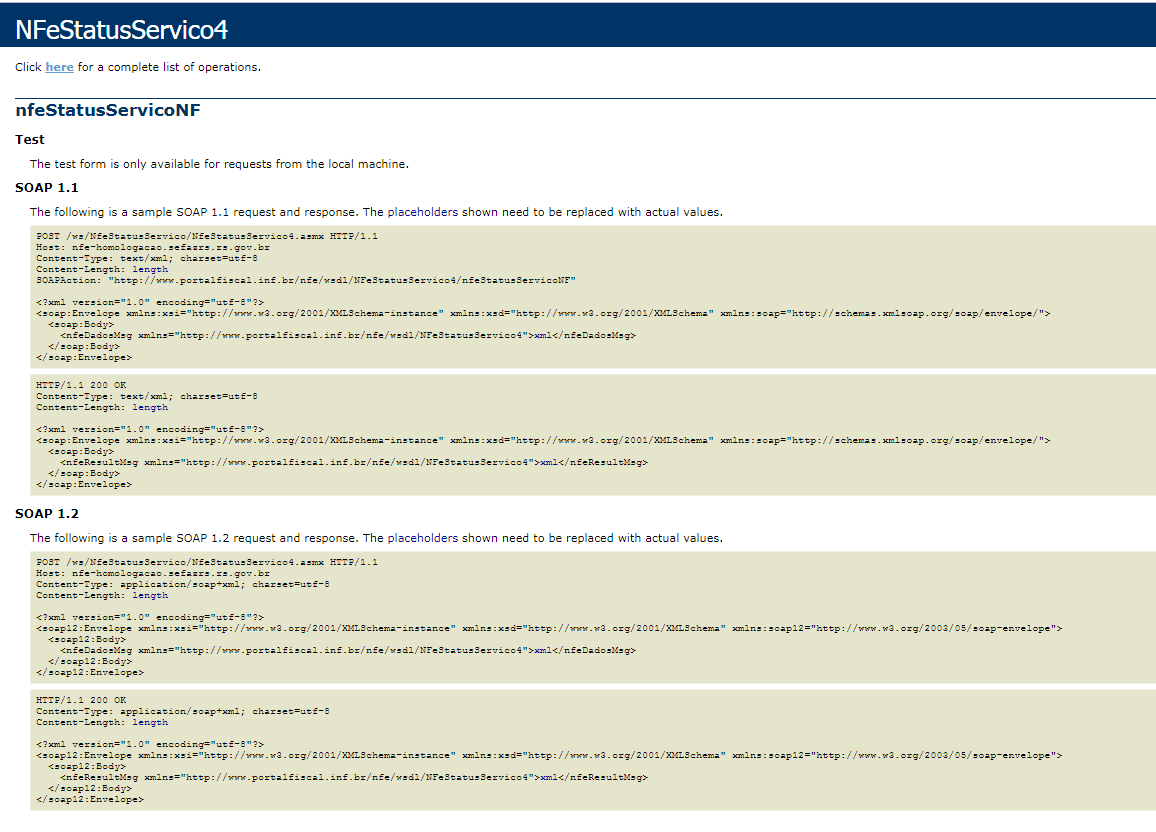Select the nfeStatusServicoNF operation heading
Image resolution: width=1156 pixels, height=832 pixels.
[108, 111]
